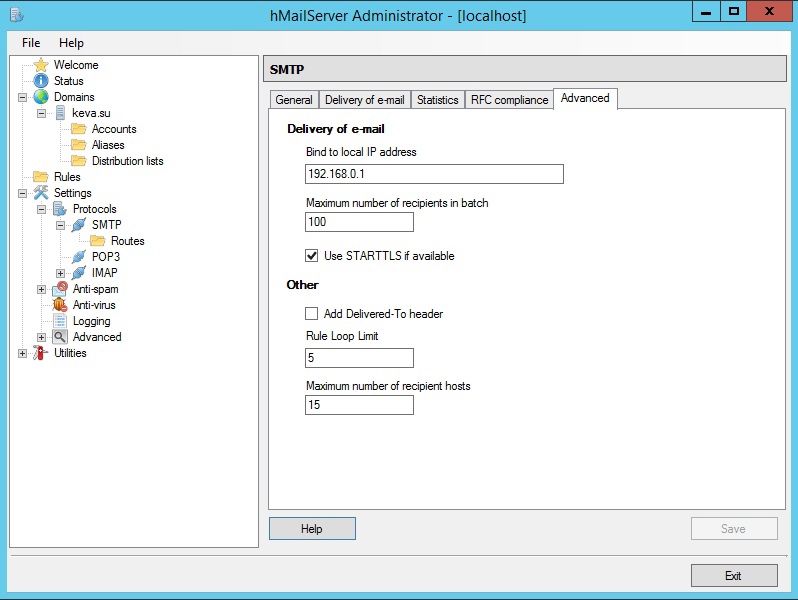Image resolution: width=798 pixels, height=600 pixels.
Task: Click the Logging document icon
Action: pyautogui.click(x=60, y=321)
